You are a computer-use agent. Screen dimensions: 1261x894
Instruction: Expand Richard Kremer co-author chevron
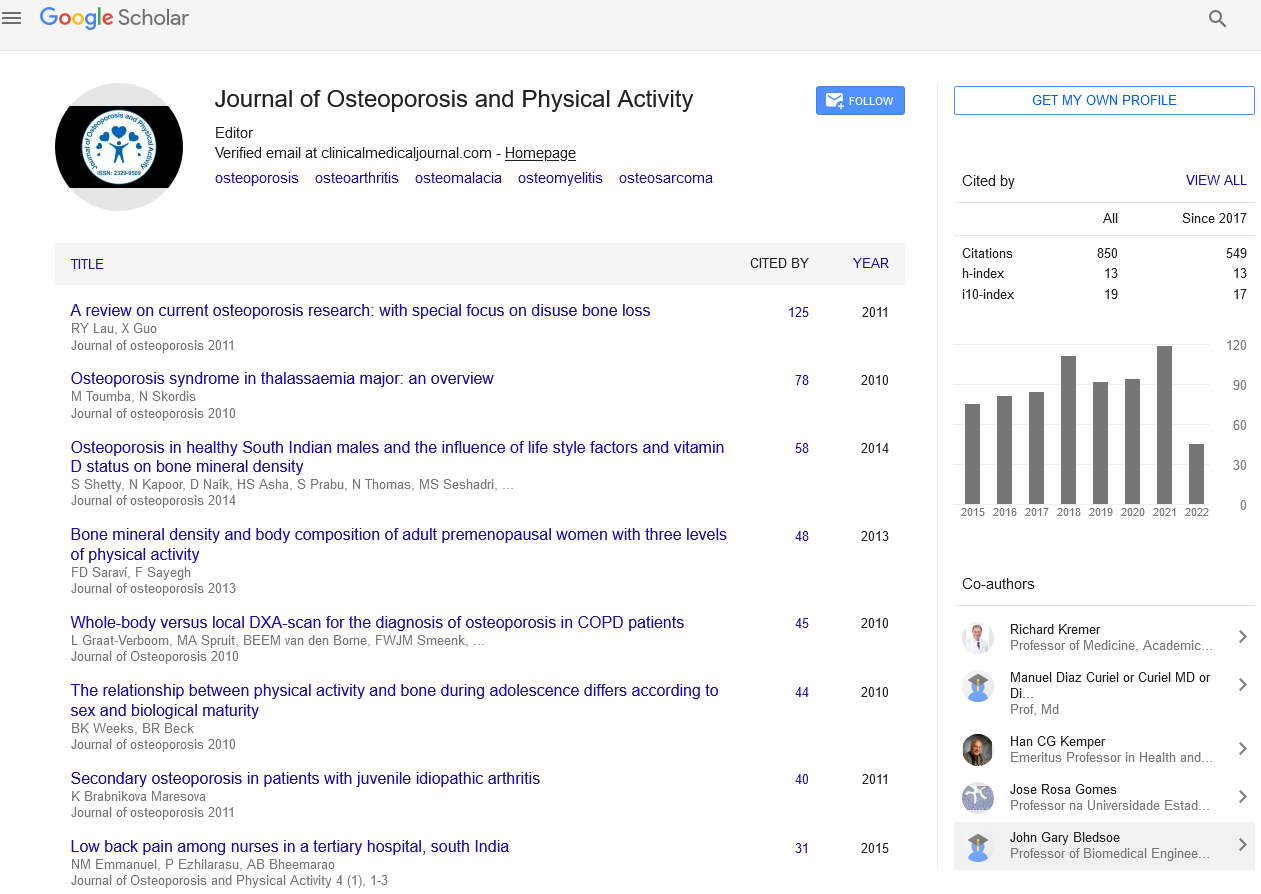click(1242, 637)
